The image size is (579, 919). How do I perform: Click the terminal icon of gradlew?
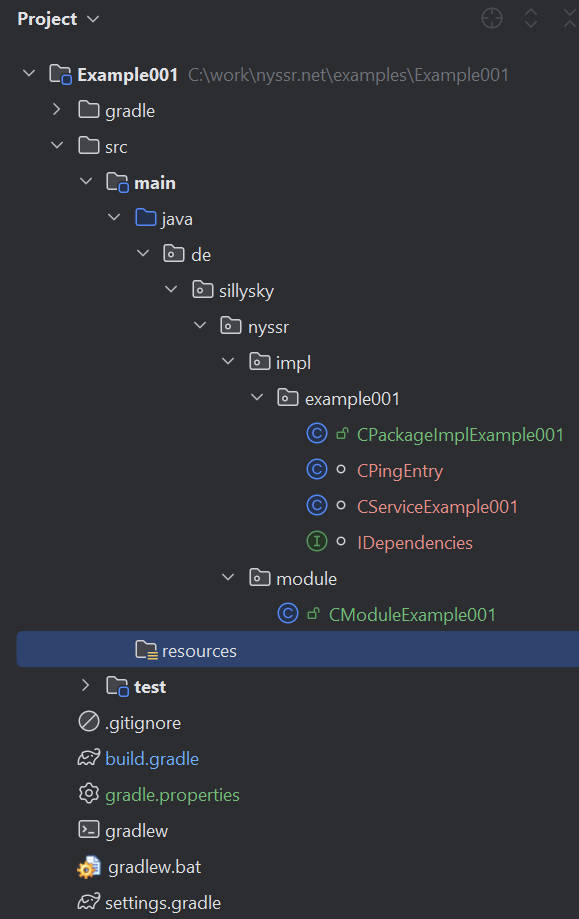tap(88, 829)
